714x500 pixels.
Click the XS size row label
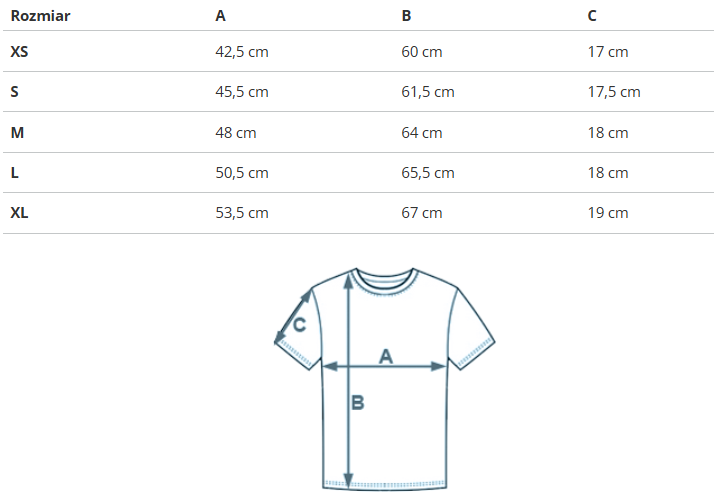19,52
